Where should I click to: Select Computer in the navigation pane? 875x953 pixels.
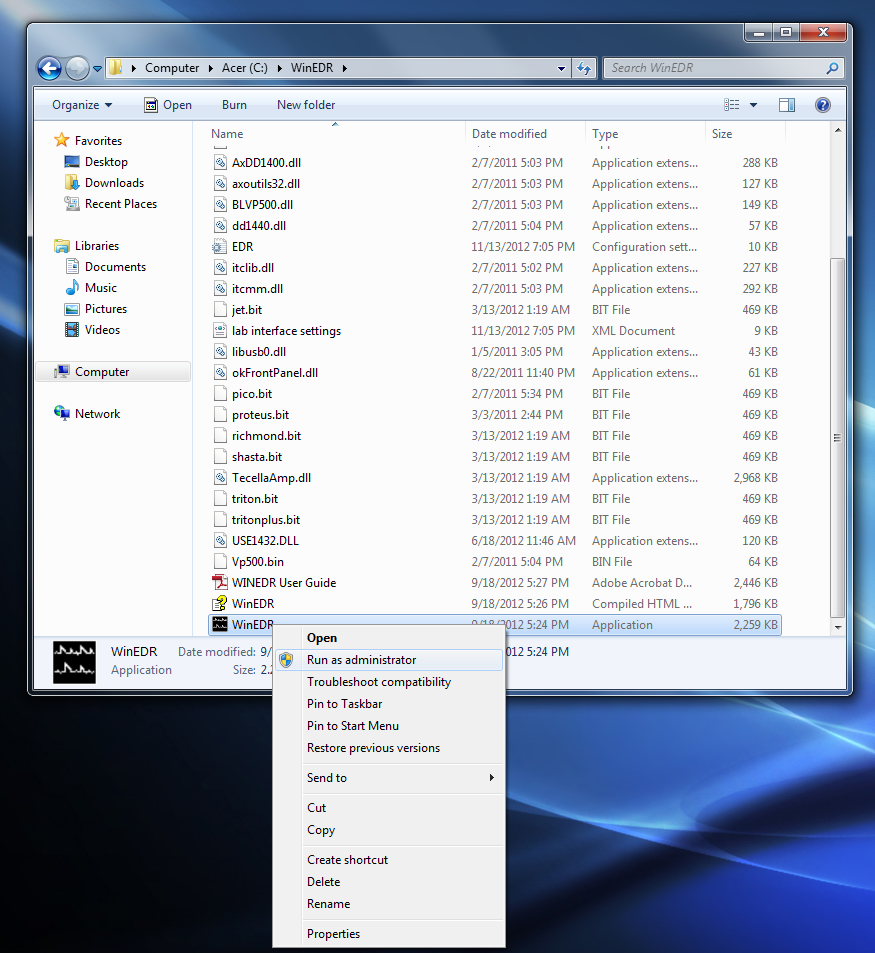(113, 371)
